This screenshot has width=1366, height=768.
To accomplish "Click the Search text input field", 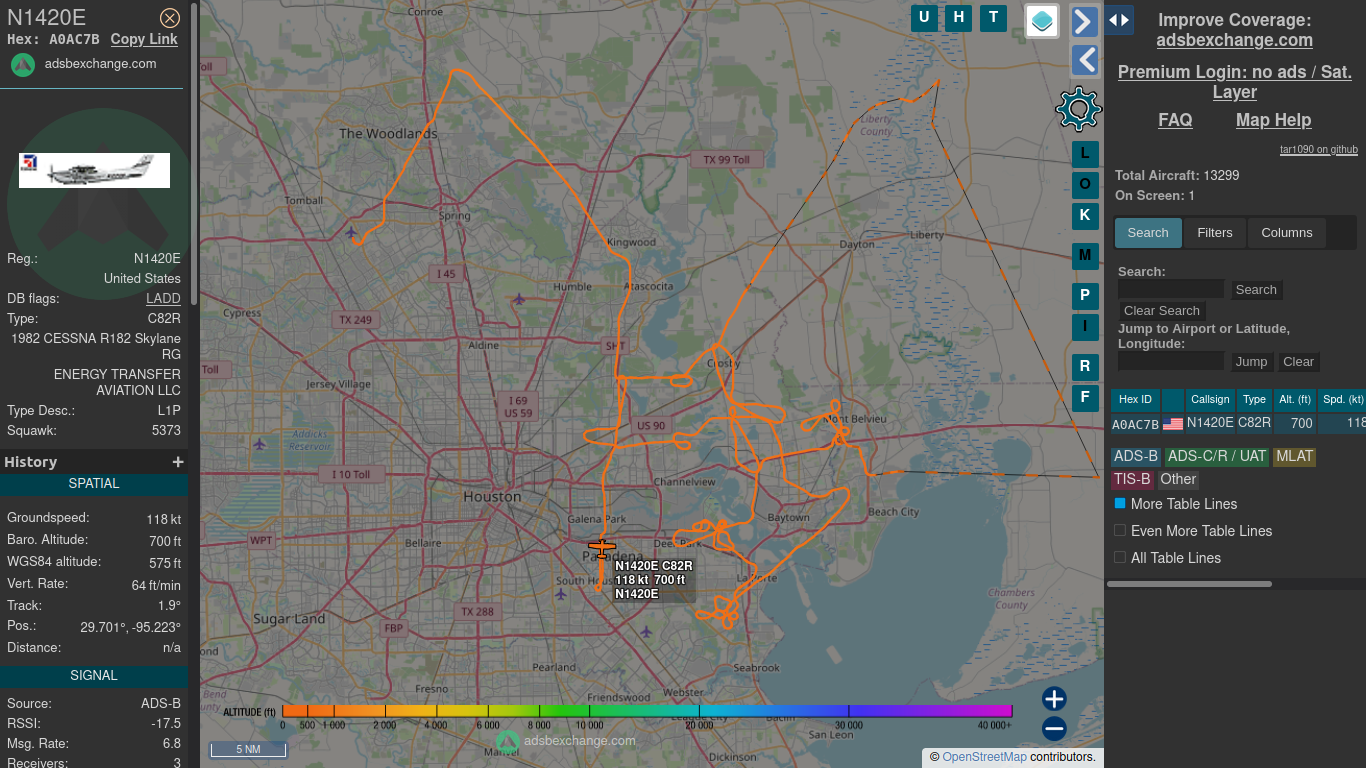I will pos(1171,290).
